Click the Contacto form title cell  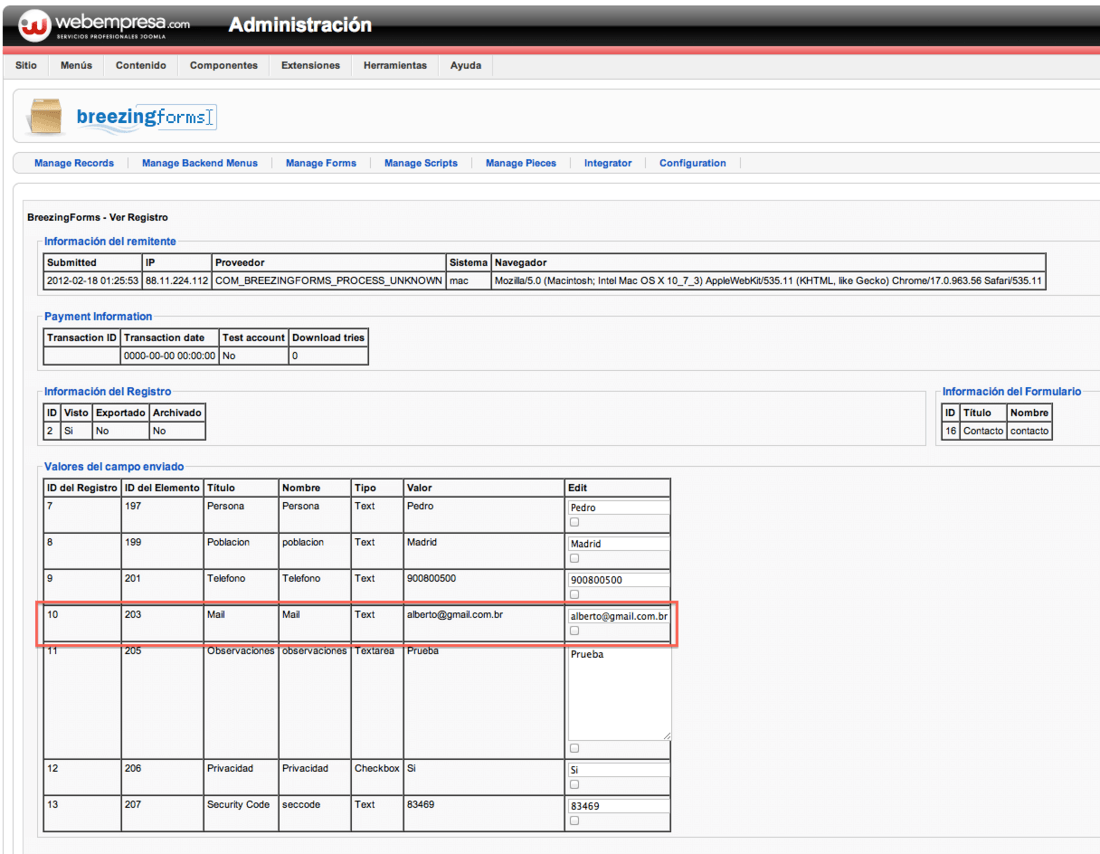(983, 431)
